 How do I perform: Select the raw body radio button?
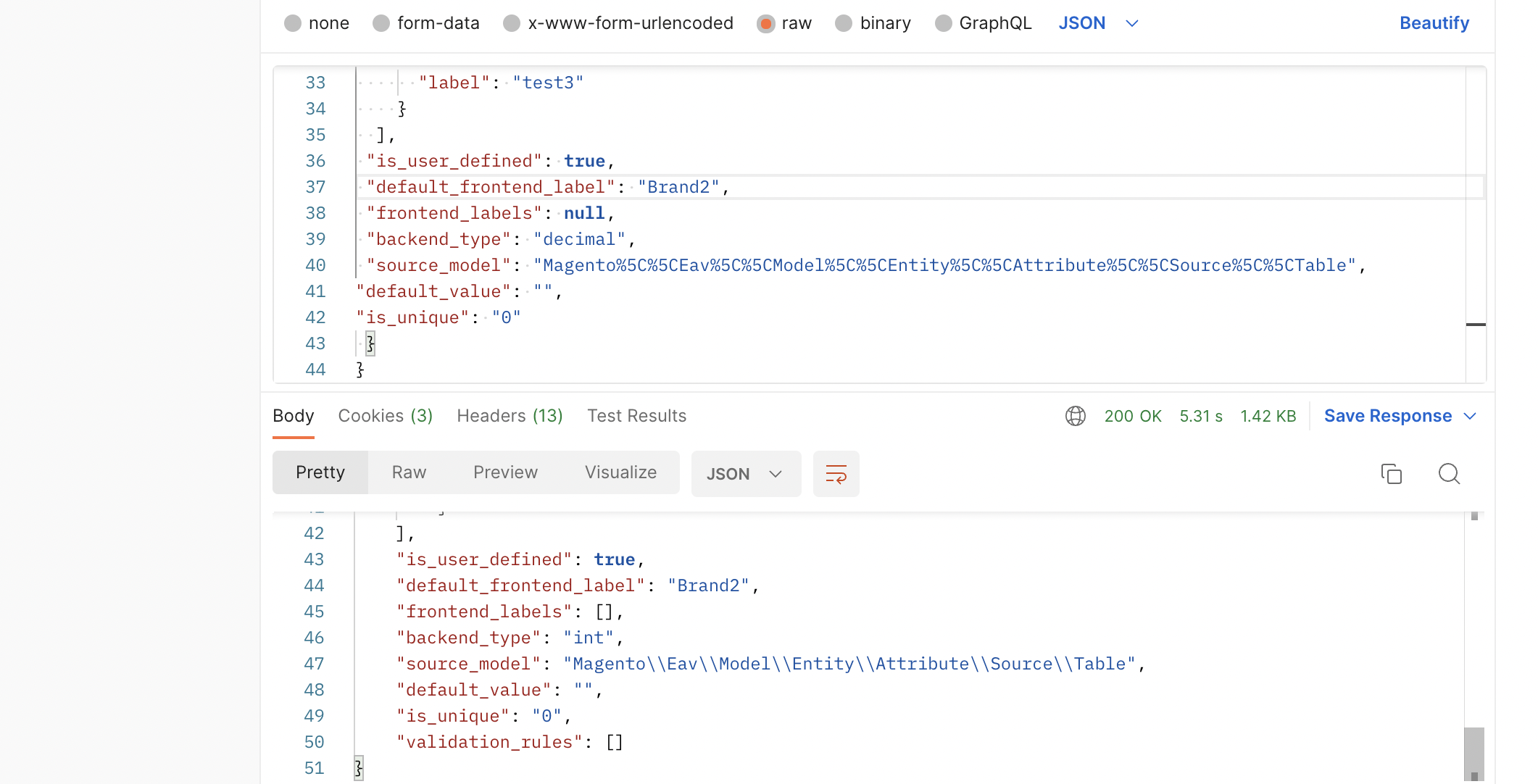(765, 23)
